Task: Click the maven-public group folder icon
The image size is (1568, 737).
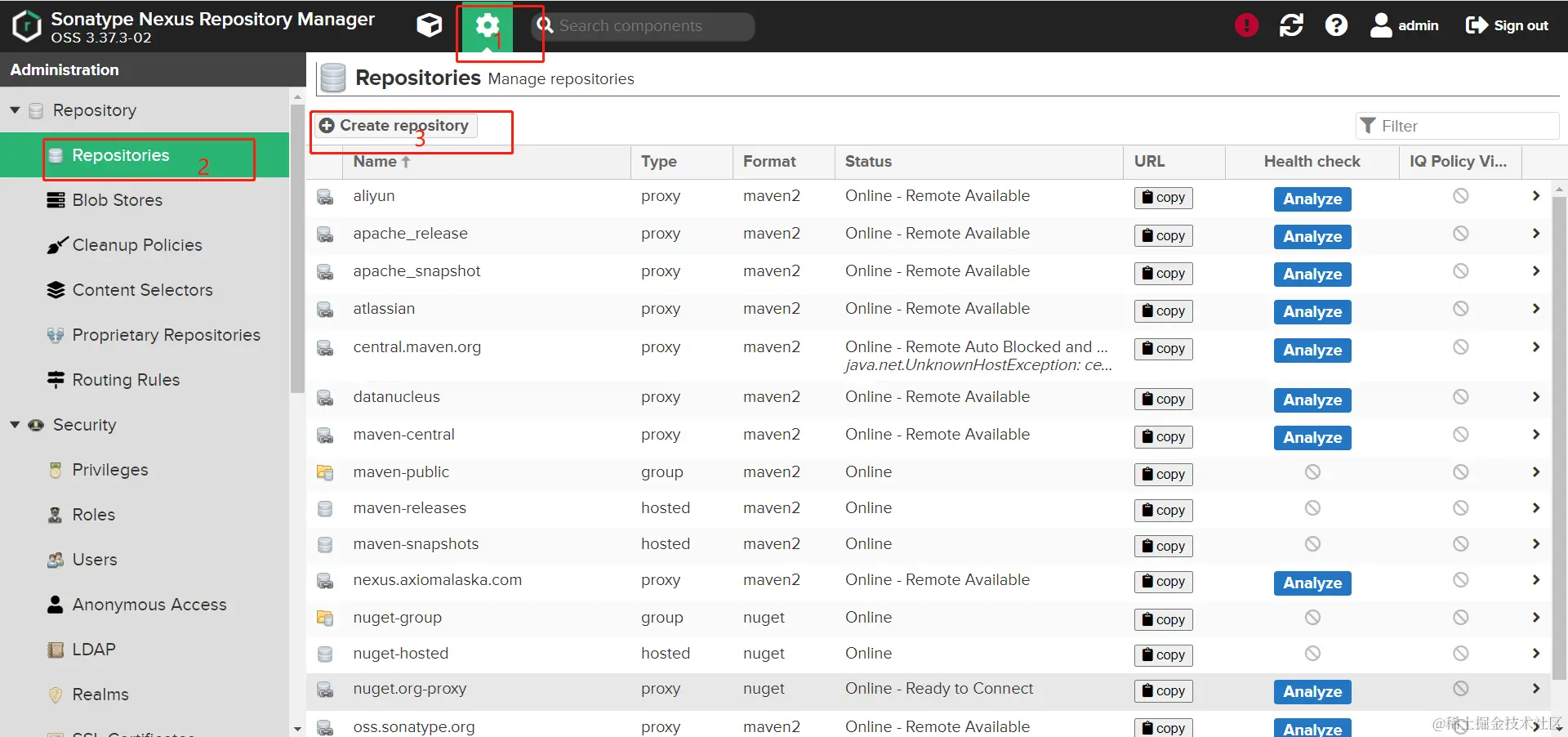Action: 325,472
